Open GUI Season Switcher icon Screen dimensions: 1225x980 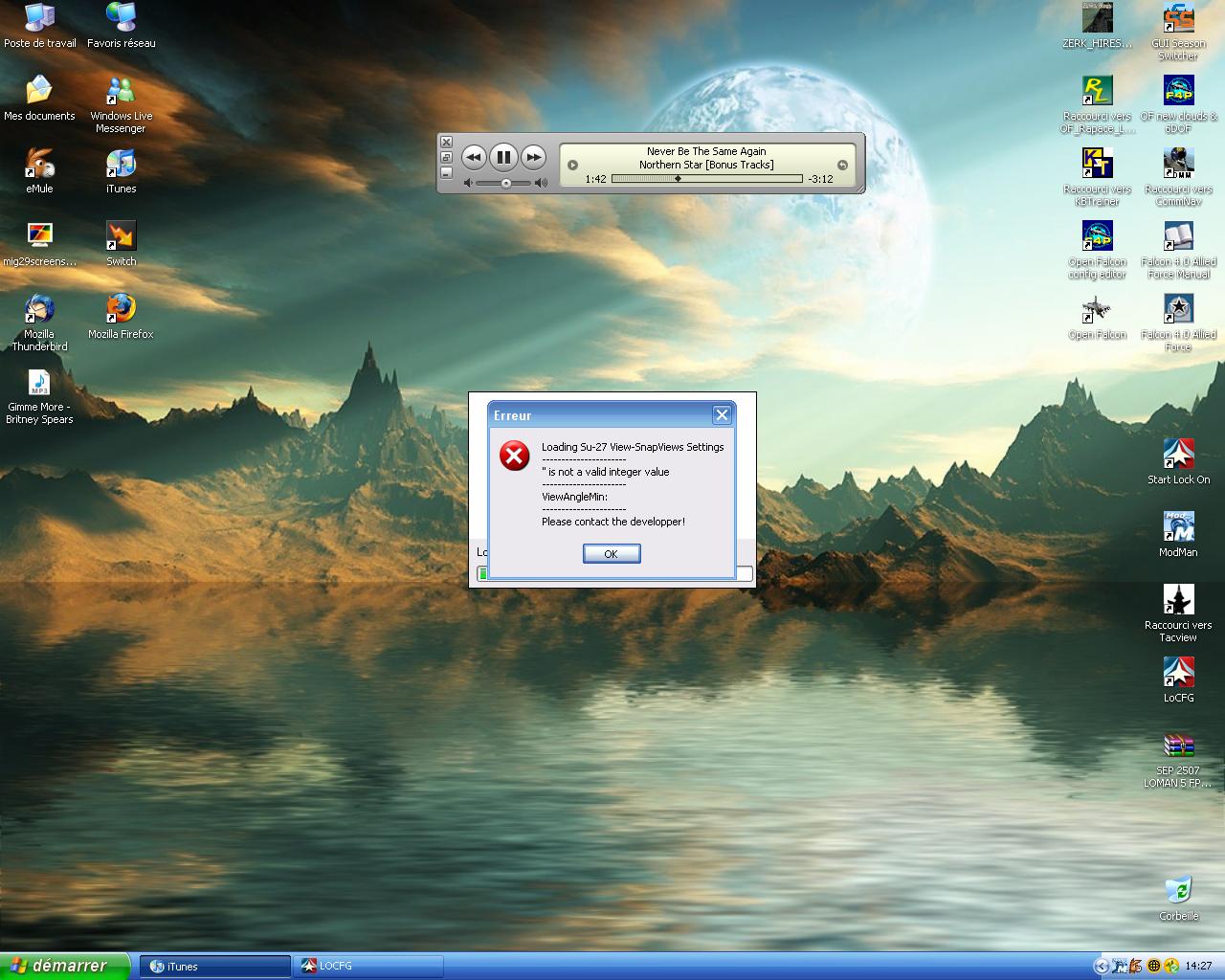click(x=1178, y=19)
